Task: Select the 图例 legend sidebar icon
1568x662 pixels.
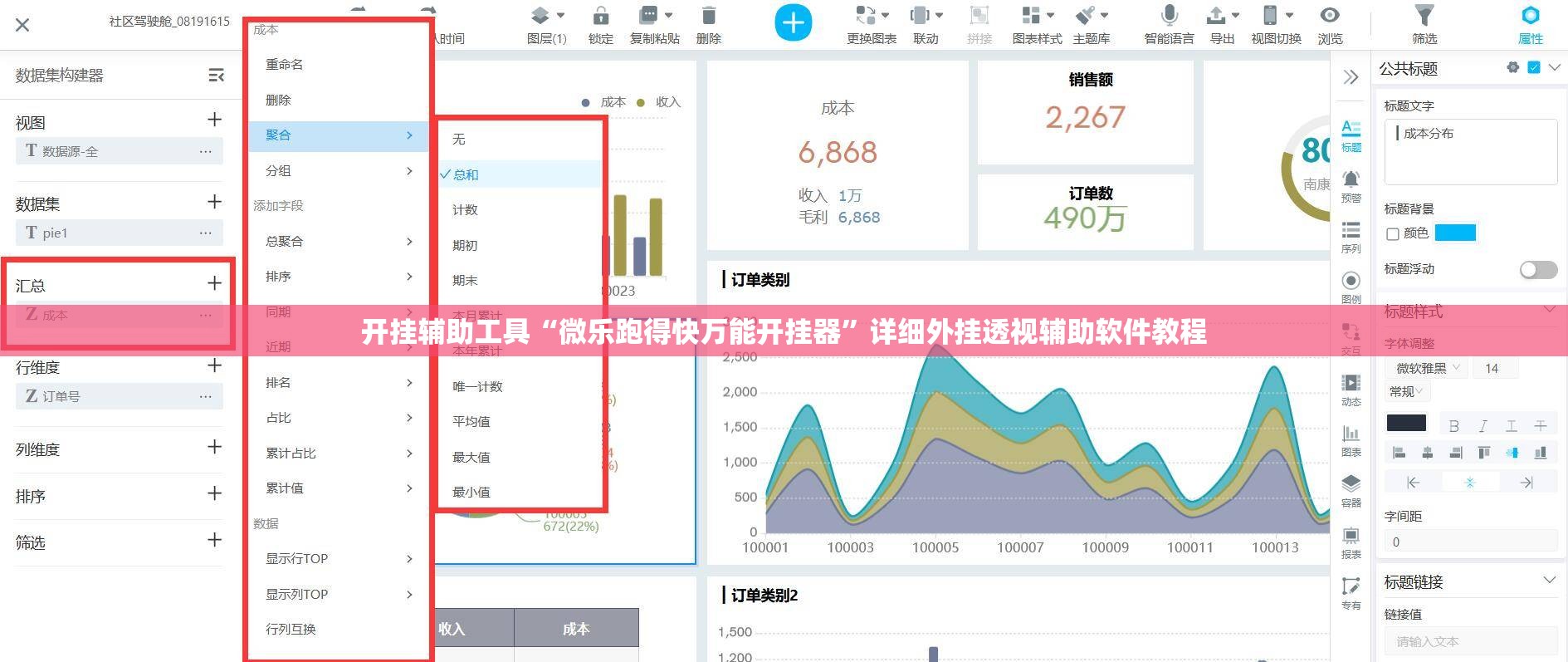Action: pyautogui.click(x=1351, y=288)
